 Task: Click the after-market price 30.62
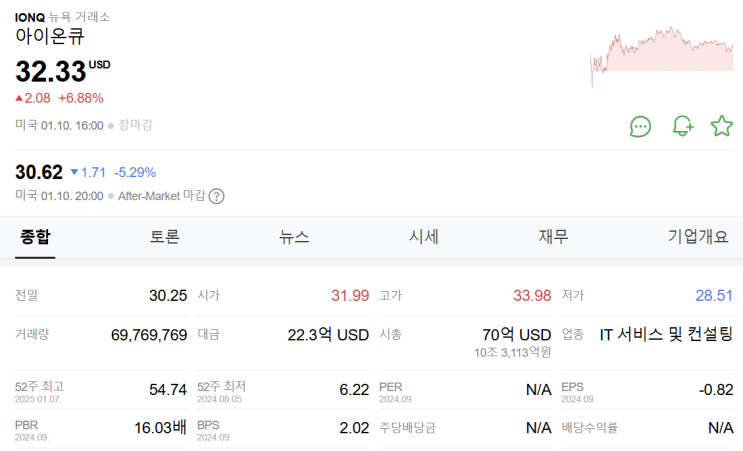click(39, 172)
